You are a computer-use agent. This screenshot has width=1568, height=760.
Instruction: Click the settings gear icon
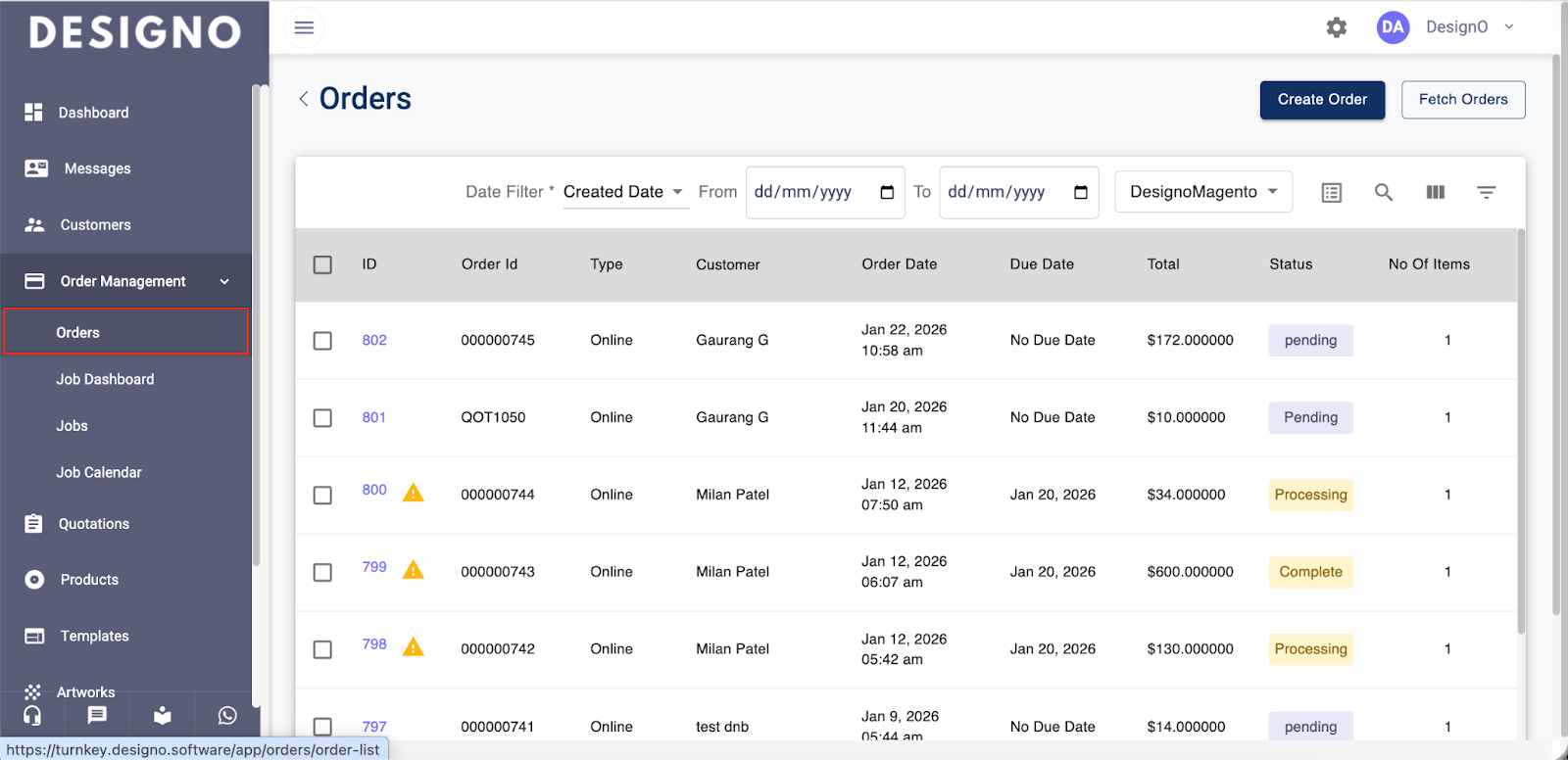(1336, 27)
